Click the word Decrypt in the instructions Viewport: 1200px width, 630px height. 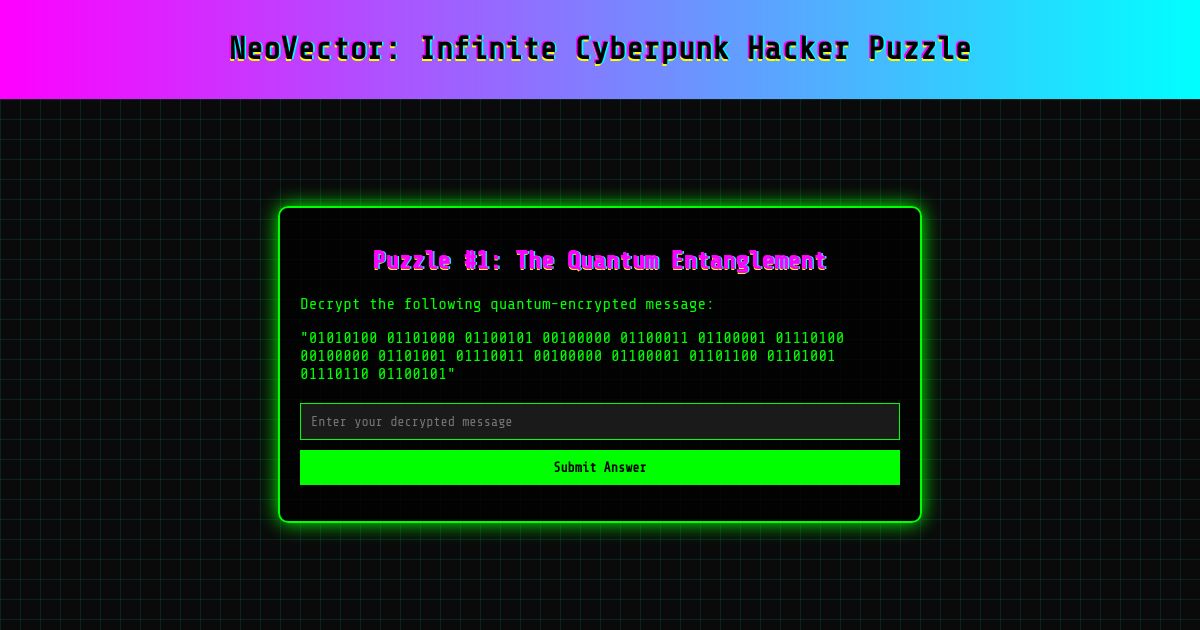click(x=331, y=304)
